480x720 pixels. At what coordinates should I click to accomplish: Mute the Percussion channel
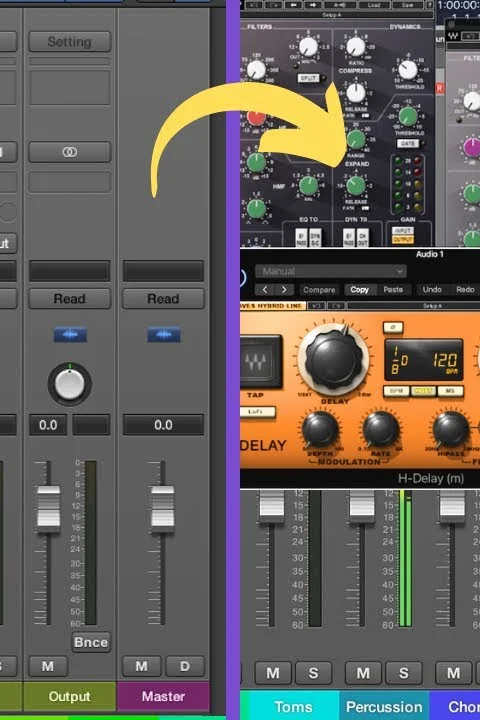click(x=363, y=673)
